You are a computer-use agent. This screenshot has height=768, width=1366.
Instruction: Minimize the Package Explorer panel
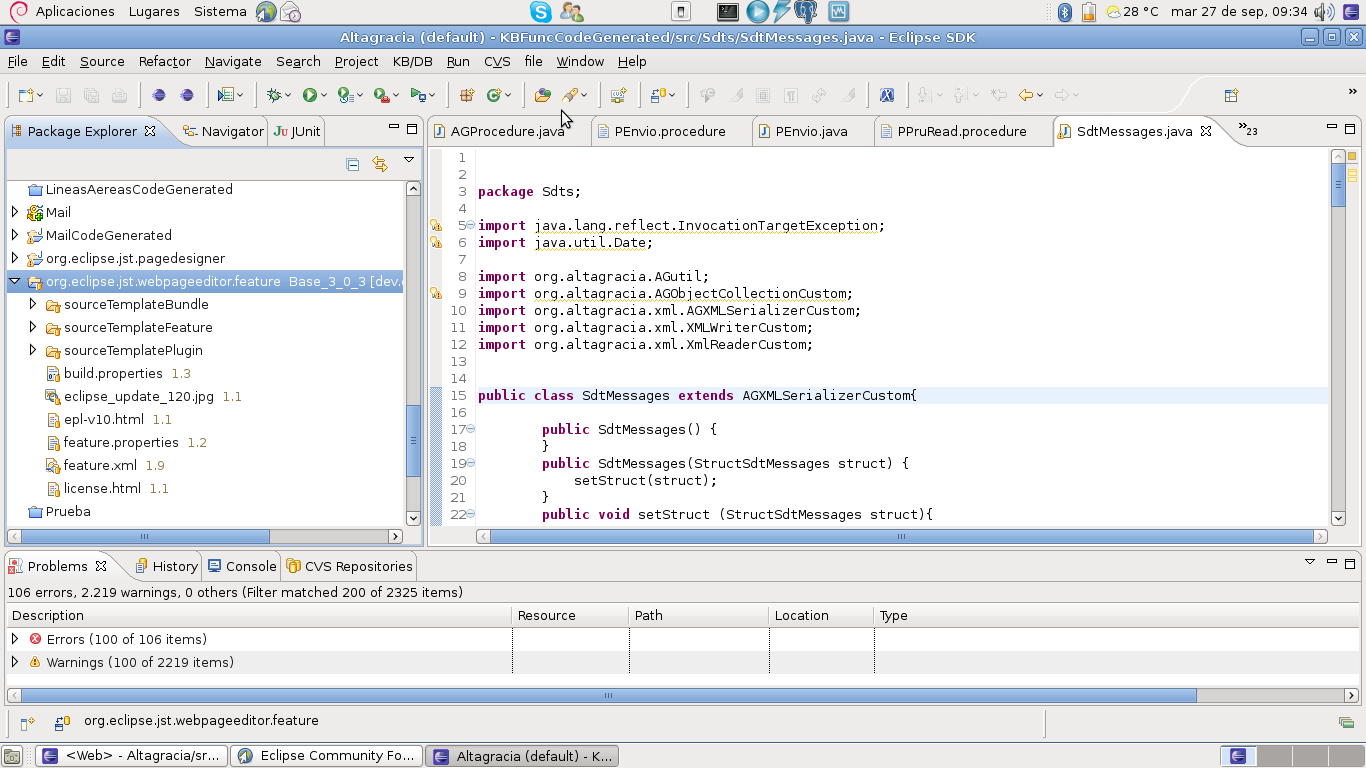(x=394, y=128)
